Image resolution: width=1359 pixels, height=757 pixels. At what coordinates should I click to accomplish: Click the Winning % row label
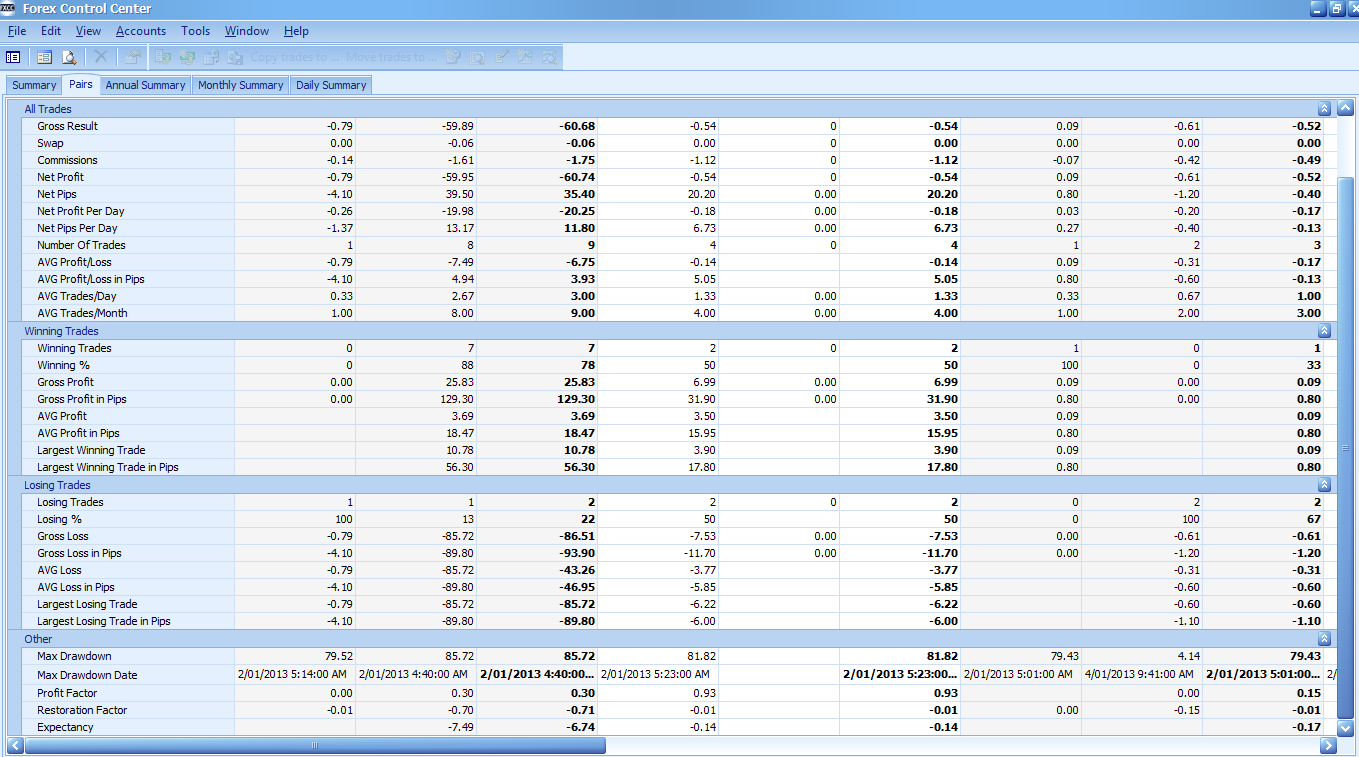(61, 365)
